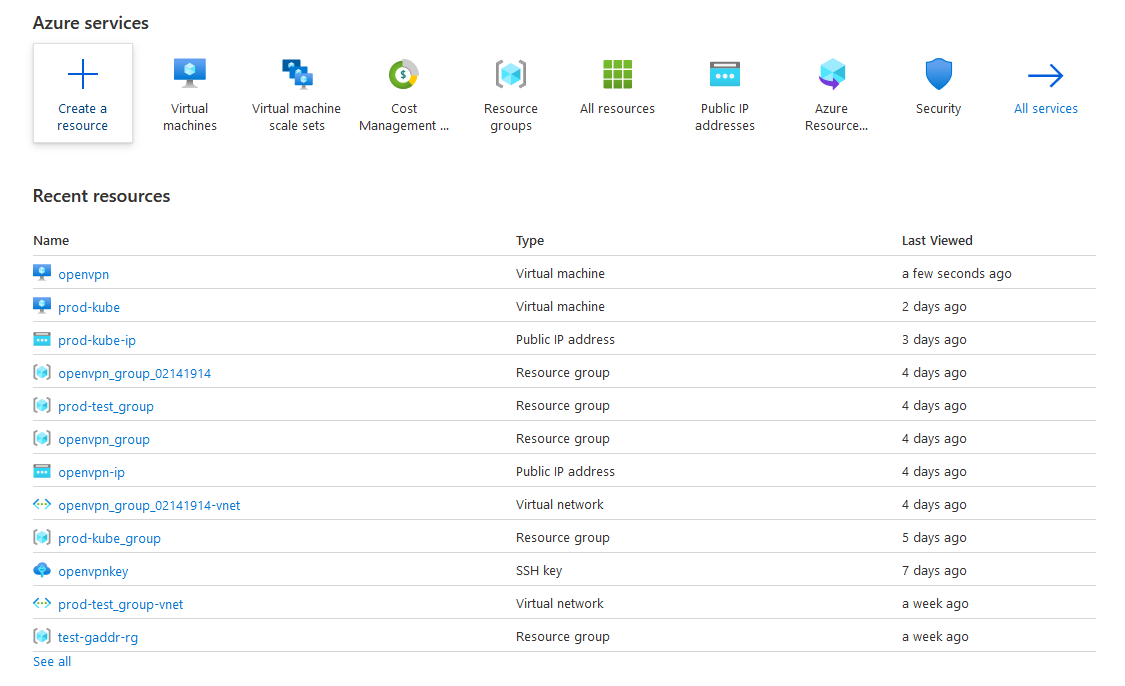Open the Resource groups cube icon
Viewport: 1125px width, 686px height.
[x=511, y=74]
